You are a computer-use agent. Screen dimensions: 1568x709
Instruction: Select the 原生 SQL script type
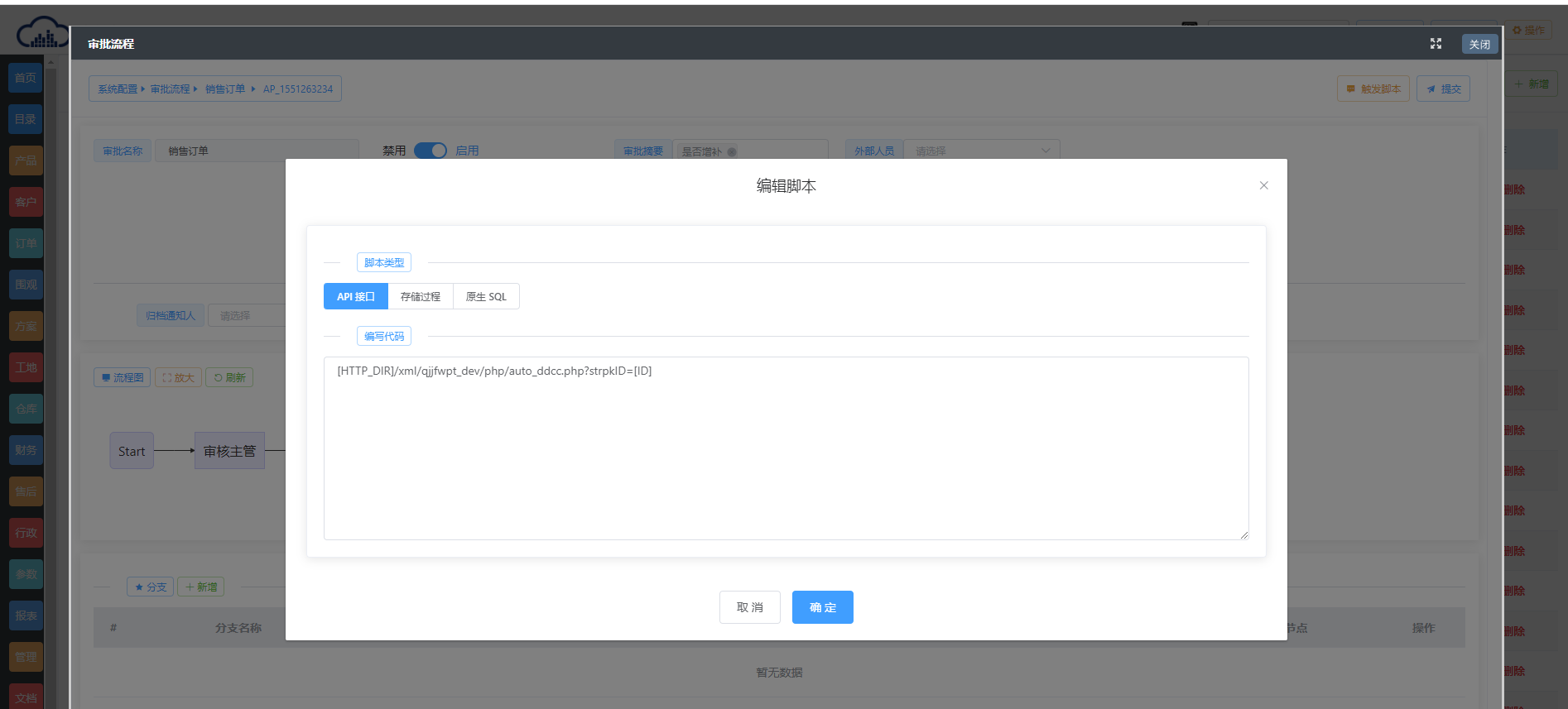tap(486, 296)
